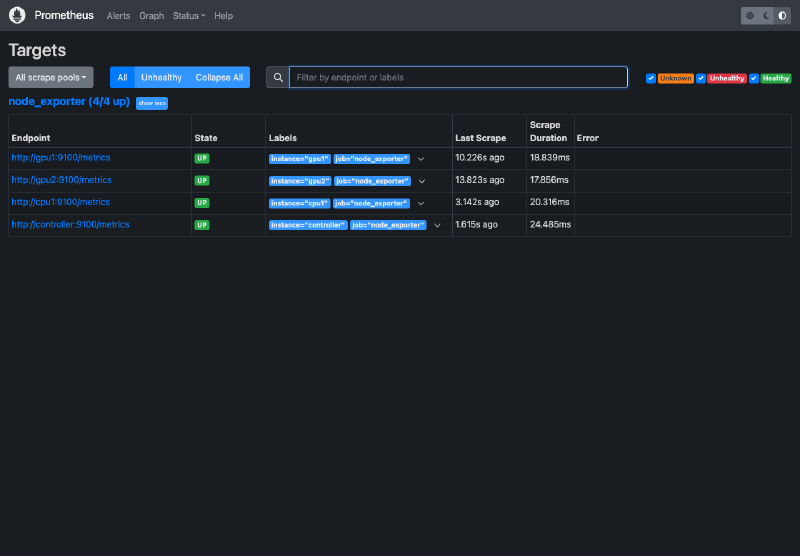Viewport: 800px width, 556px height.
Task: Click the orange Unknown badge
Action: tap(676, 78)
